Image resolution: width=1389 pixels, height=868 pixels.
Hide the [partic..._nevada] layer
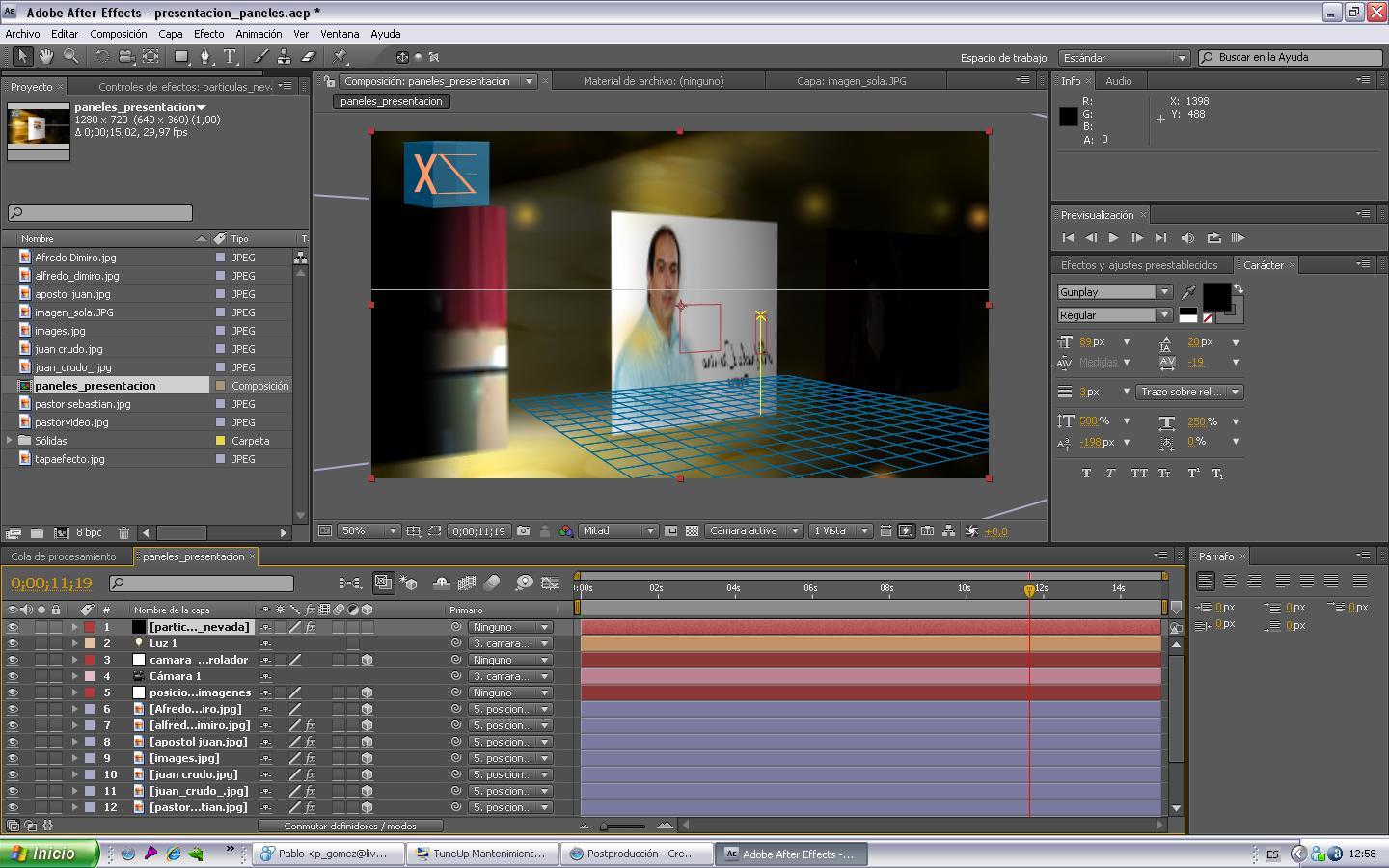13,627
